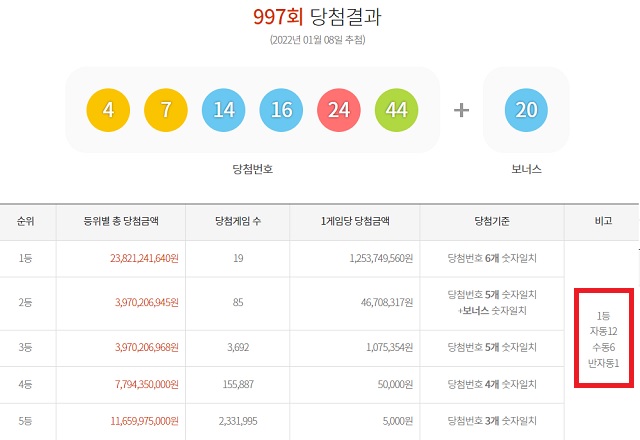Click the 자동12 remark text
The width and height of the screenshot is (640, 440).
603,331
